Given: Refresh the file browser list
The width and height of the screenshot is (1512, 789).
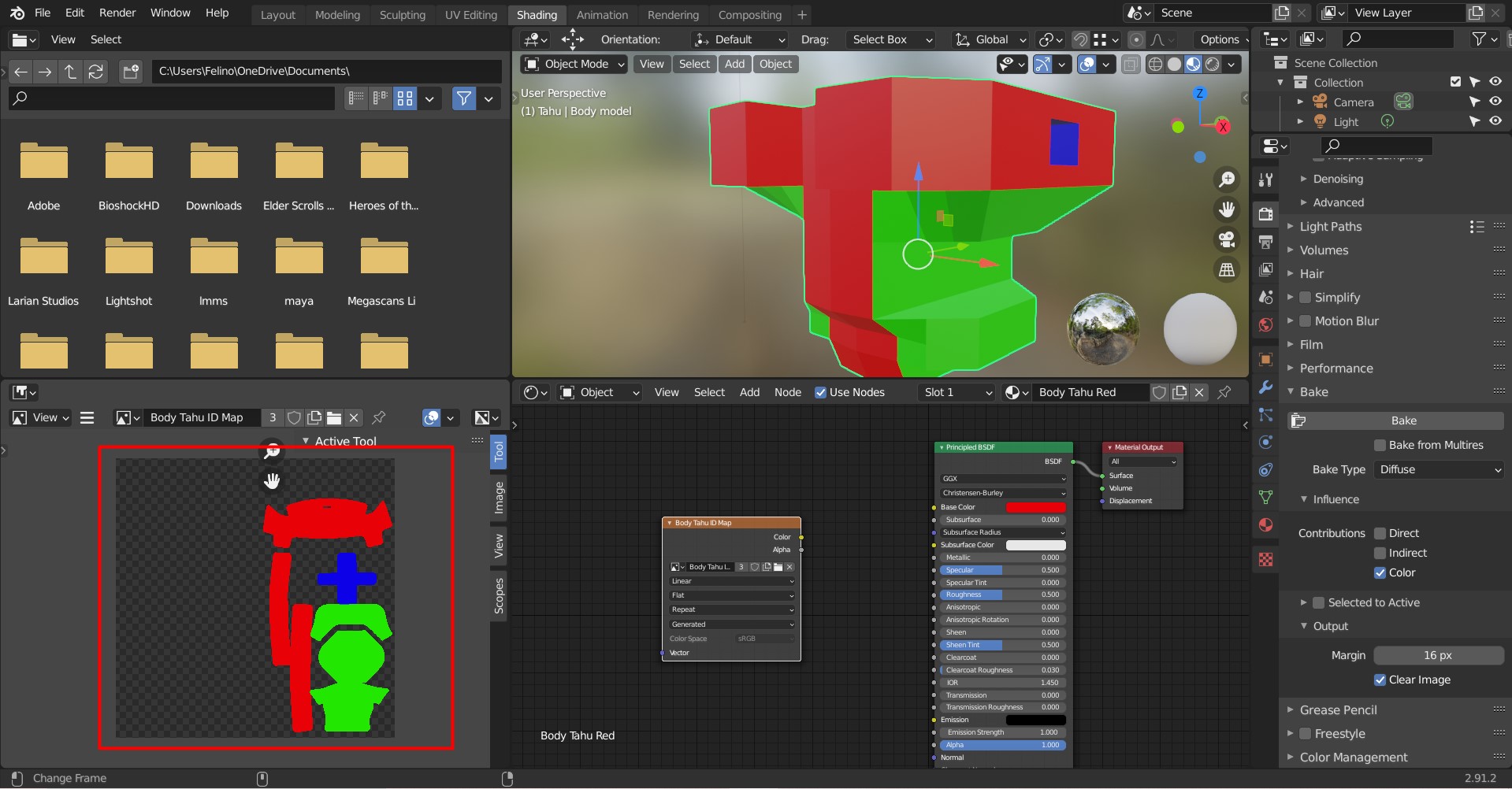Looking at the screenshot, I should click(96, 72).
